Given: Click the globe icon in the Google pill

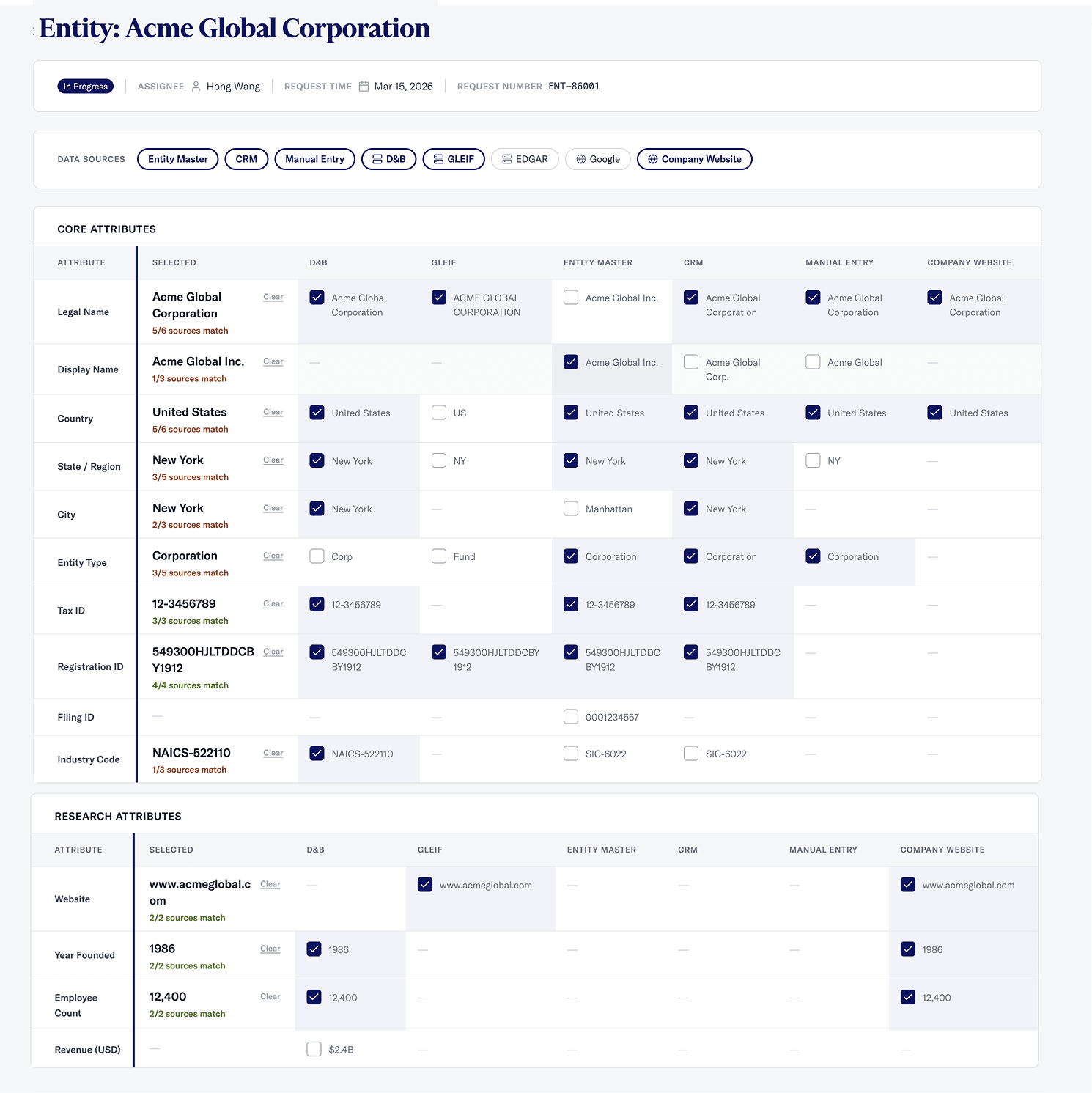Looking at the screenshot, I should tap(580, 159).
